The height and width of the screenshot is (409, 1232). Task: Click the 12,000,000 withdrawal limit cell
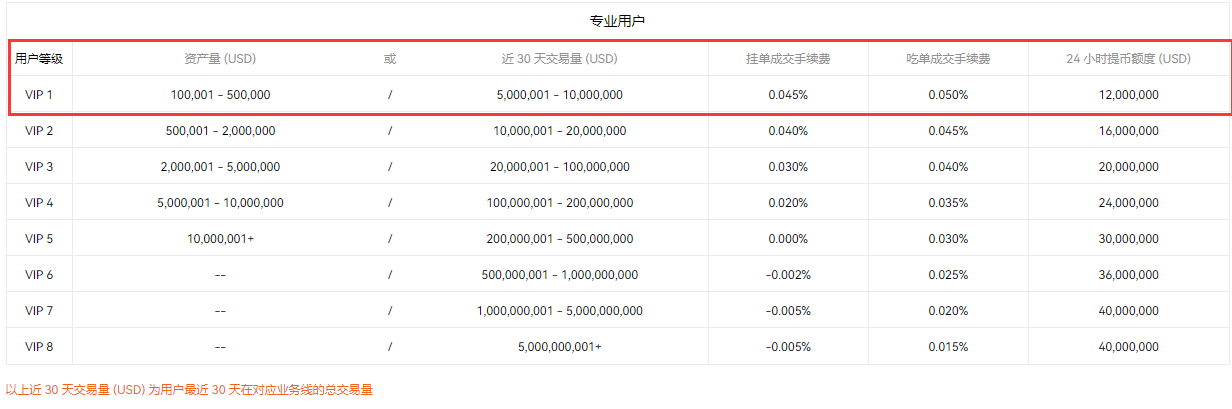[x=1128, y=95]
